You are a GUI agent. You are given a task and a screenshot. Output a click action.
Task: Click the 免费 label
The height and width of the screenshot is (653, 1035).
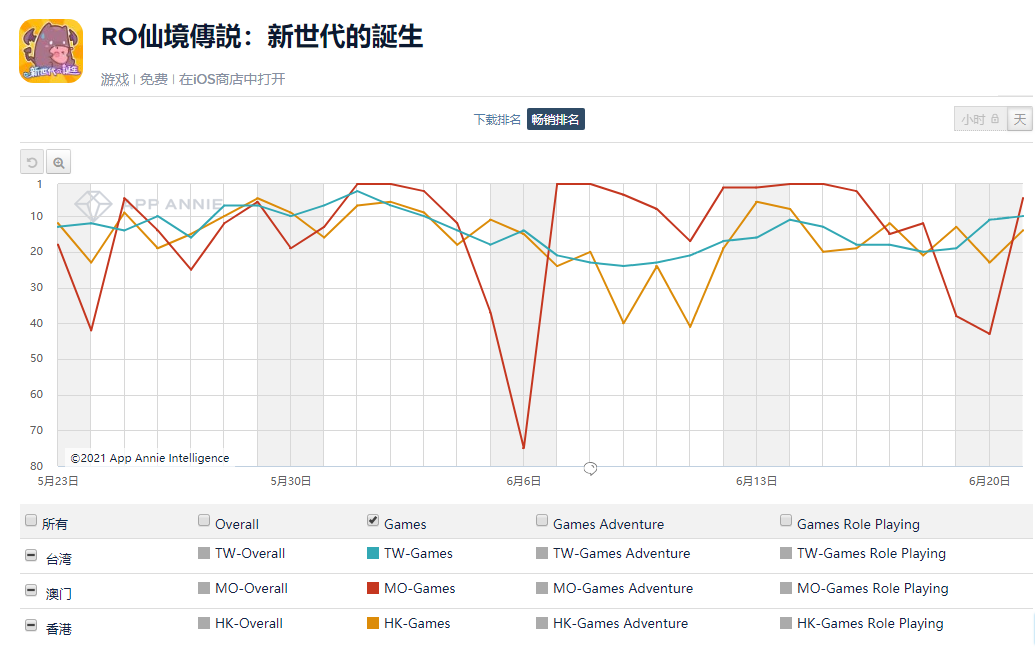coord(154,79)
